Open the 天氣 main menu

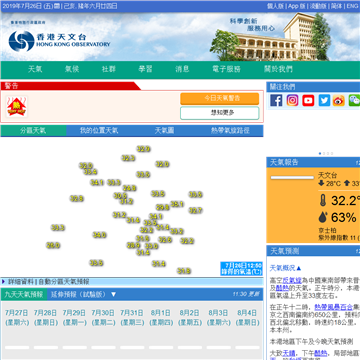click(35, 69)
